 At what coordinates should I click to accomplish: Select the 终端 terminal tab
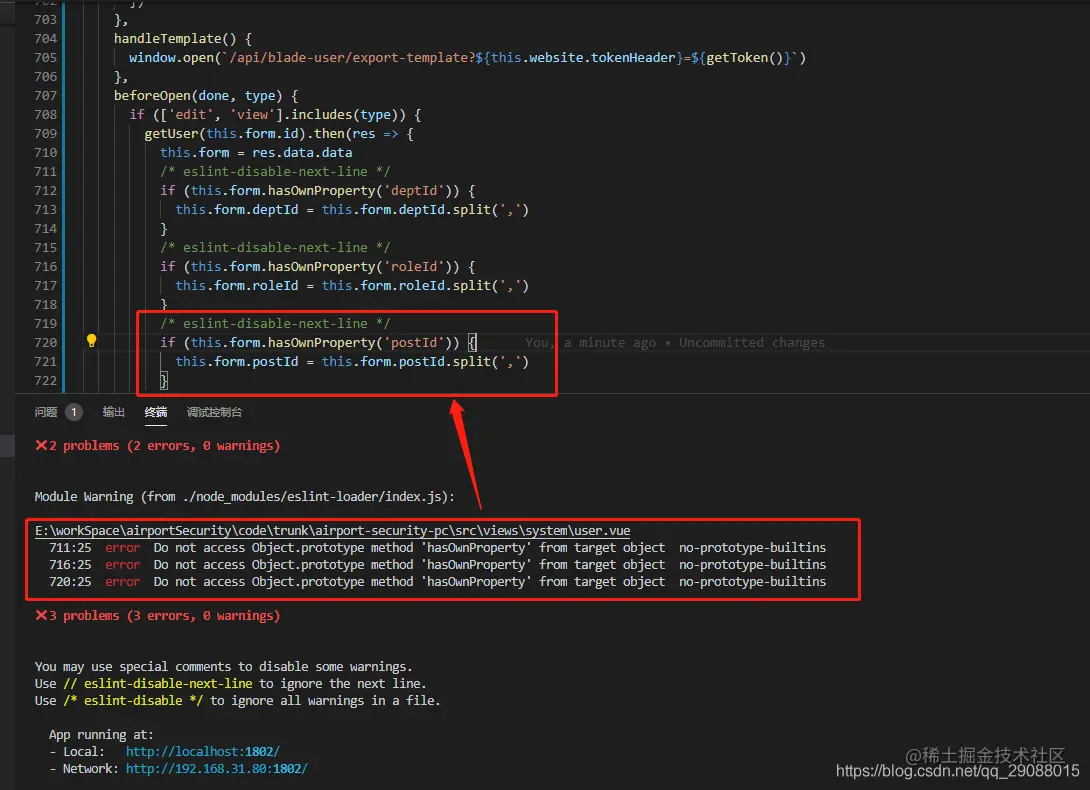156,412
